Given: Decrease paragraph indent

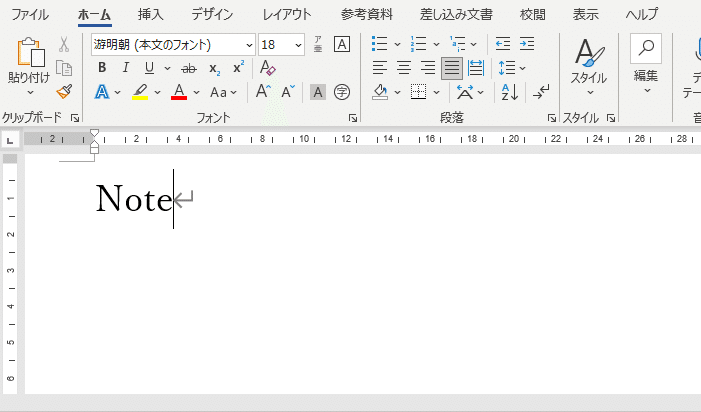Looking at the screenshot, I should click(503, 44).
